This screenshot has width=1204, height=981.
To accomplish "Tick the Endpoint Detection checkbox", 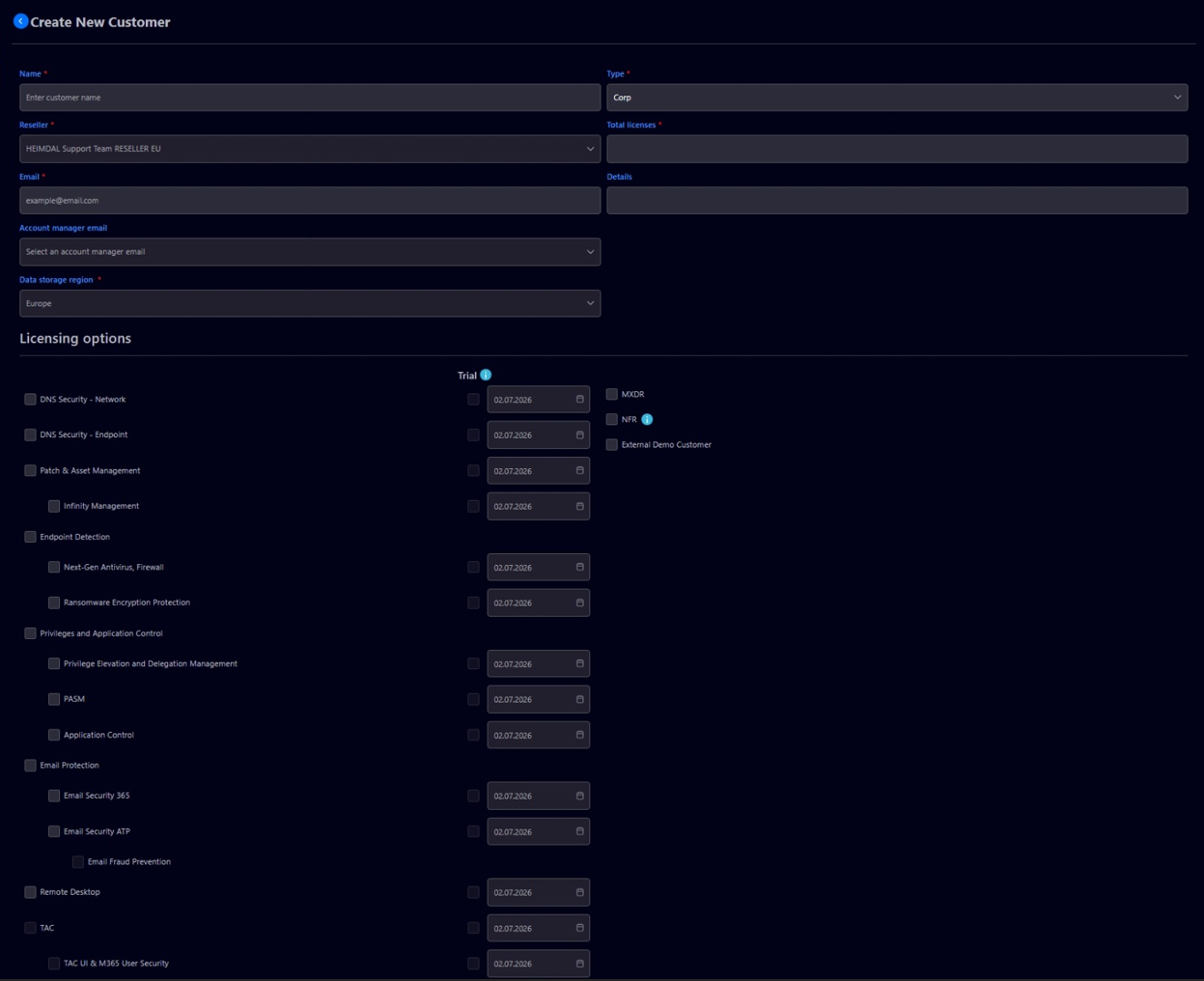I will click(30, 537).
